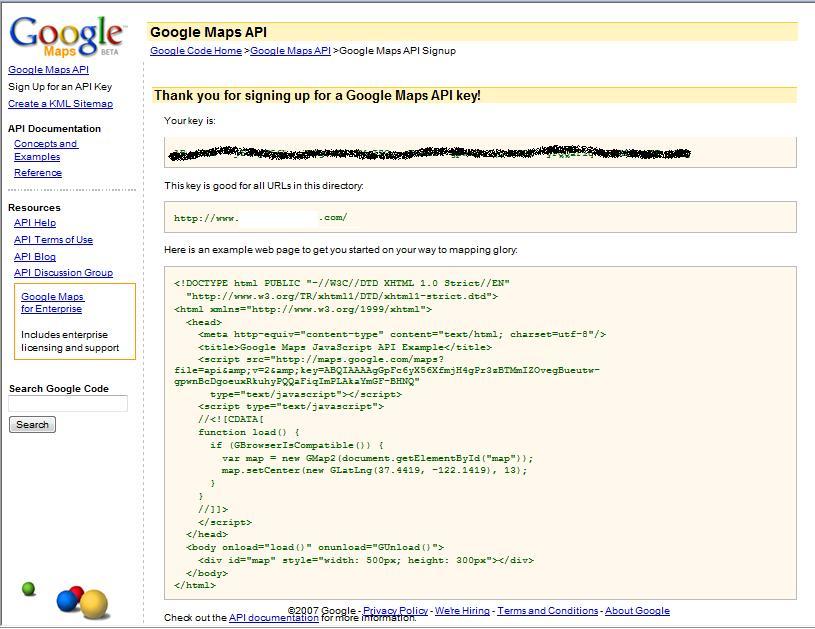Open the API Reference link
The image size is (815, 629).
point(38,173)
